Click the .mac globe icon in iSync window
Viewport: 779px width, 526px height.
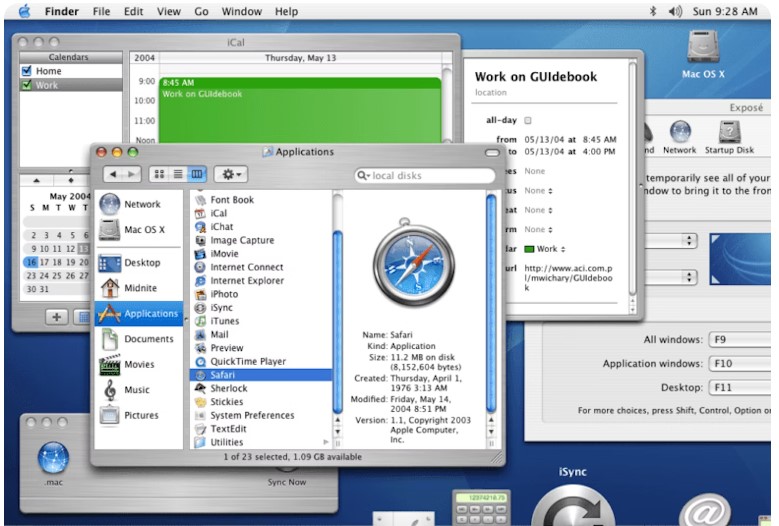pos(53,457)
